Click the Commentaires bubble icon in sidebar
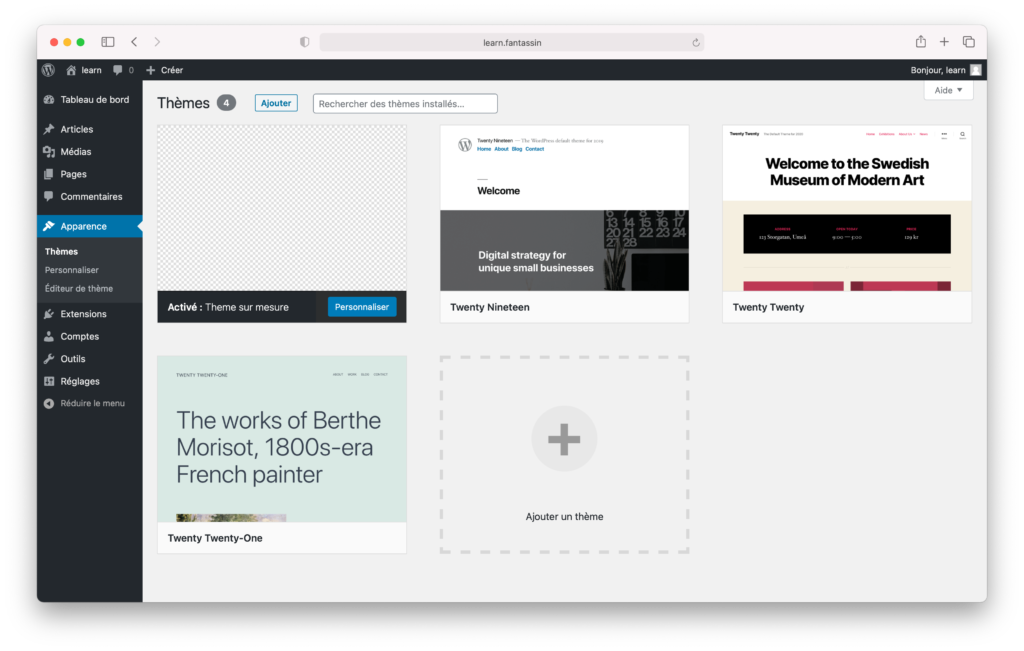 49,197
